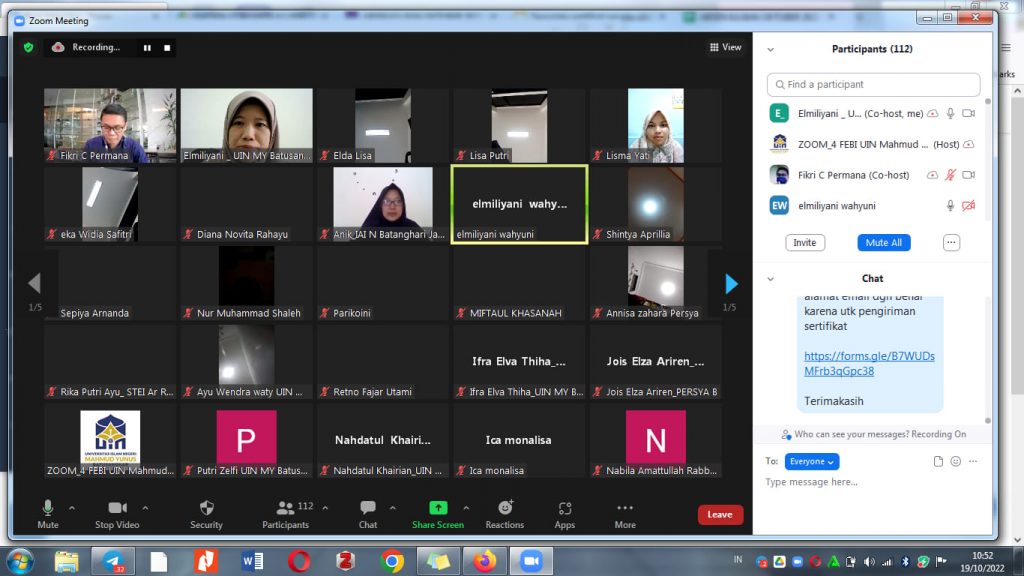The image size is (1024, 576).
Task: Open the Apps icon in toolbar
Action: tap(565, 508)
